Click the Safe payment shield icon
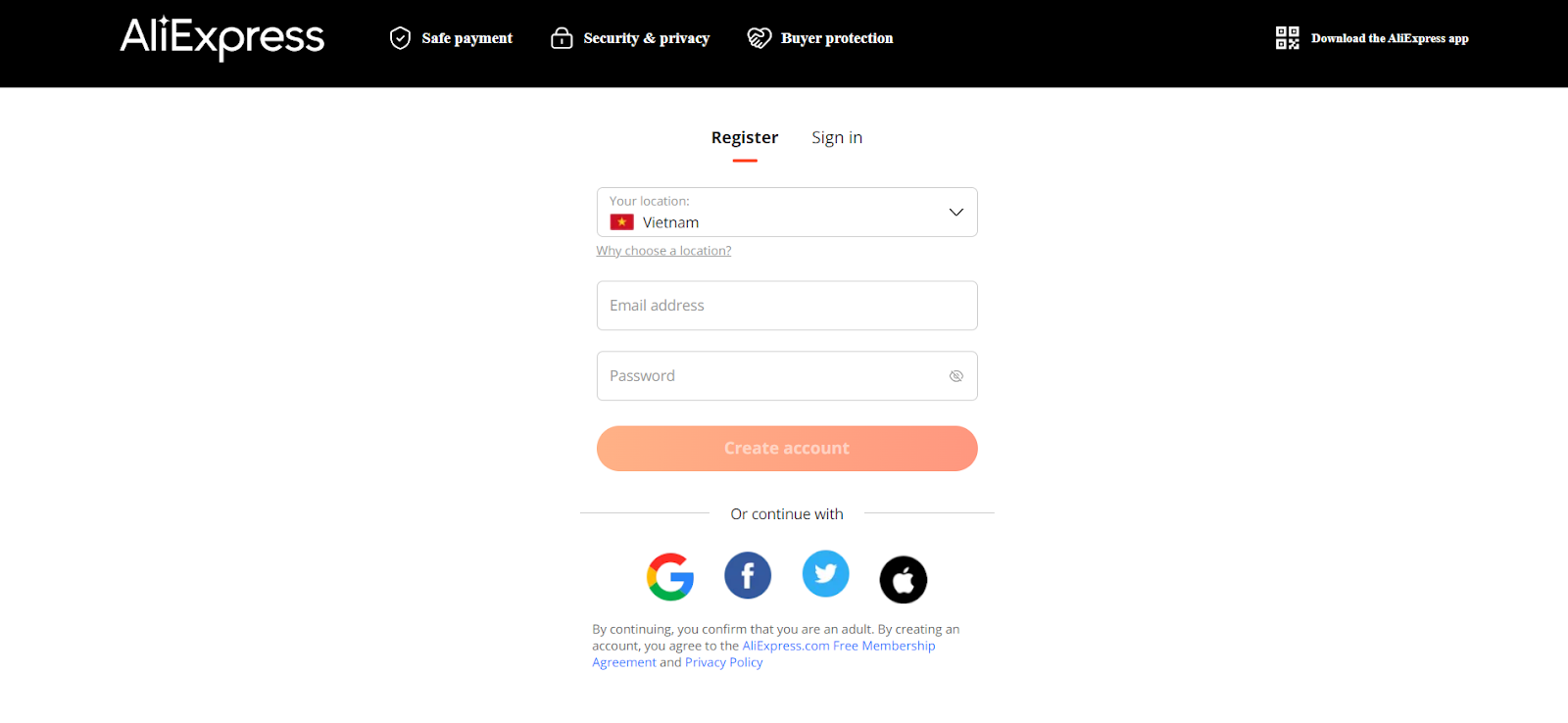 (399, 37)
